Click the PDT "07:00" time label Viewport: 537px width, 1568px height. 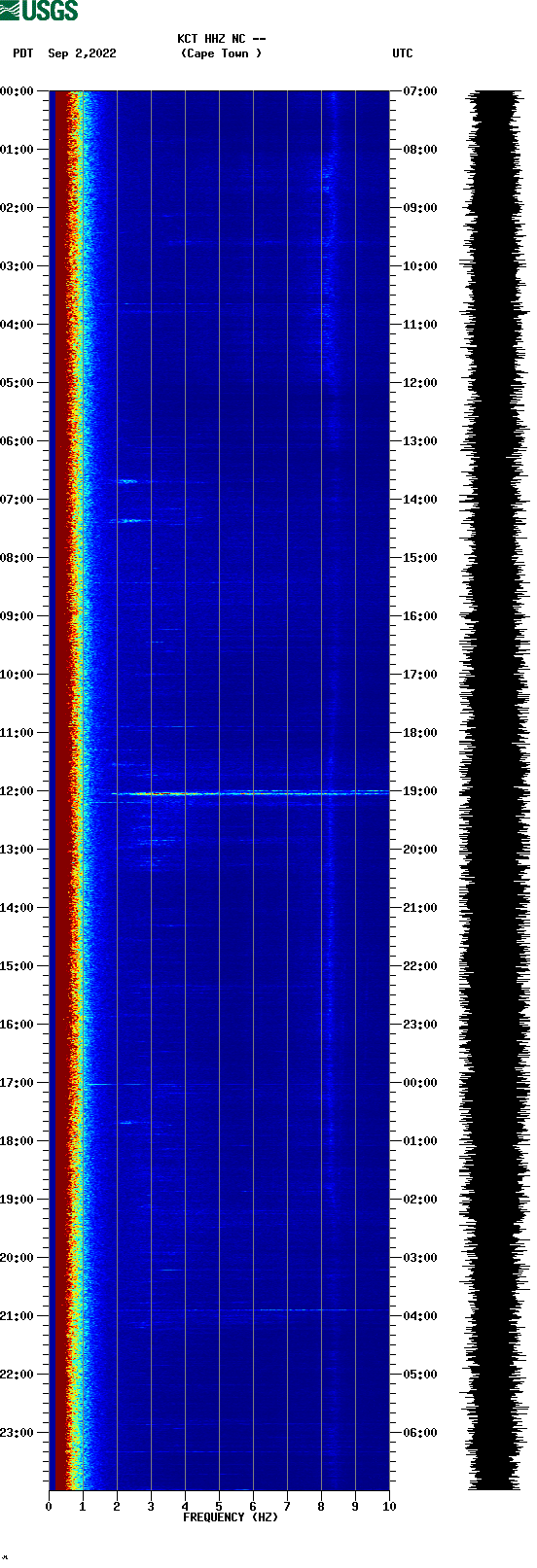17,500
